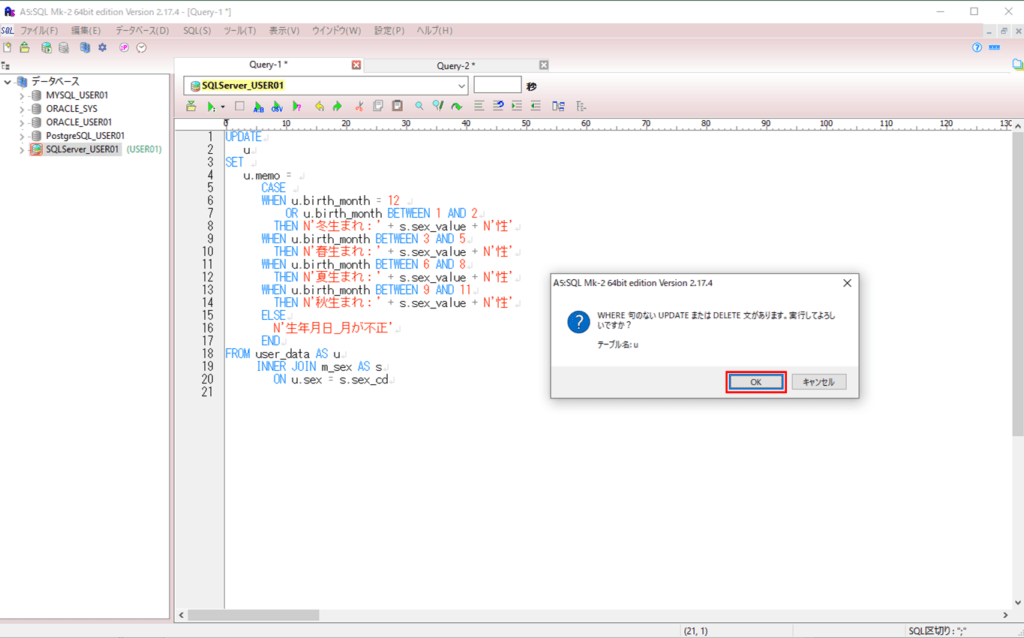Click the find magnifier icon
This screenshot has width=1024, height=638.
coord(419,106)
